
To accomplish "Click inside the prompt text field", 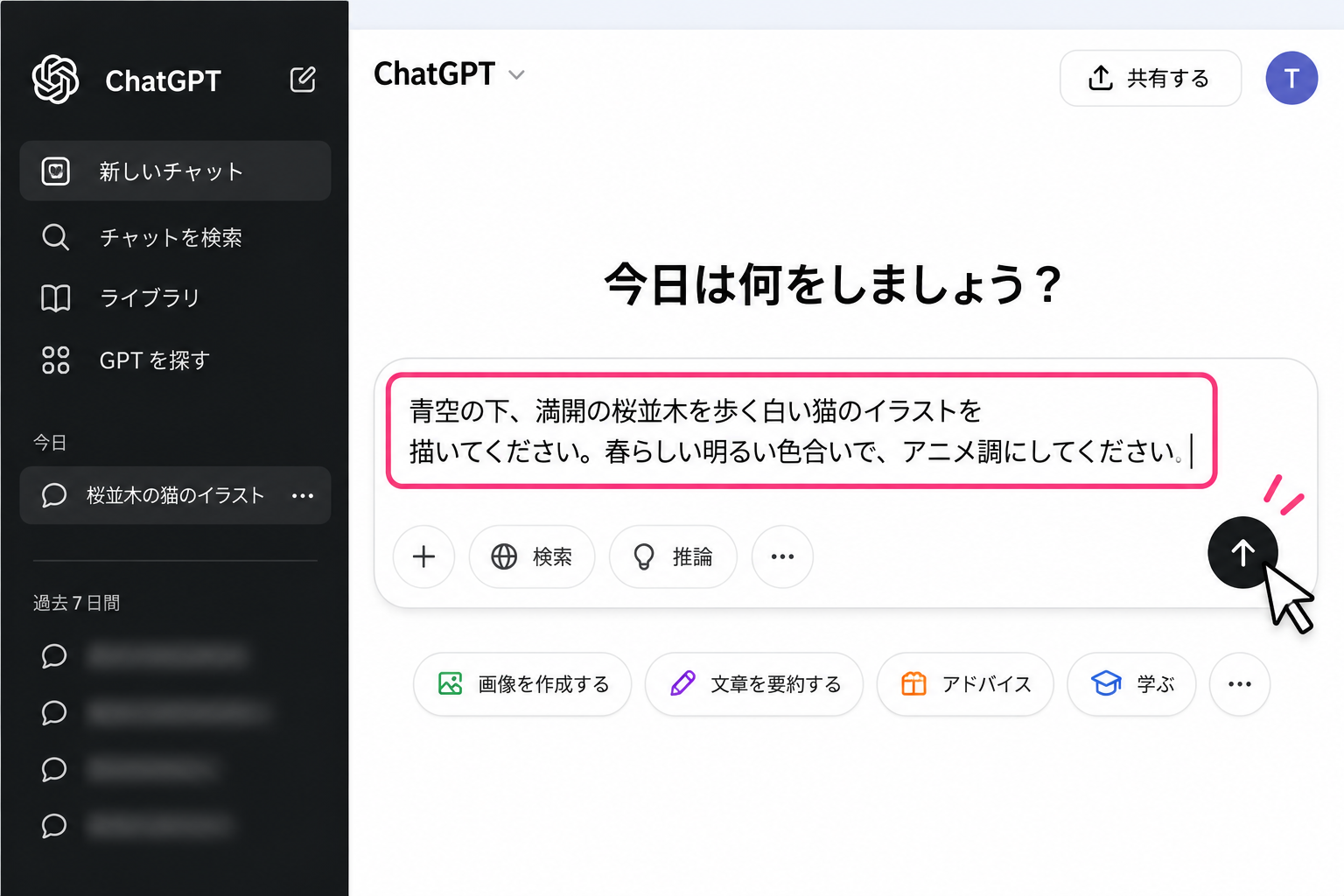I will point(801,430).
